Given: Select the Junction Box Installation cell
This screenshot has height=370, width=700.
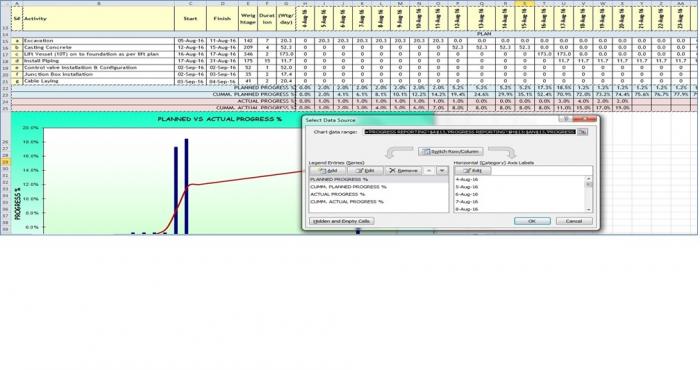Looking at the screenshot, I should [98, 75].
